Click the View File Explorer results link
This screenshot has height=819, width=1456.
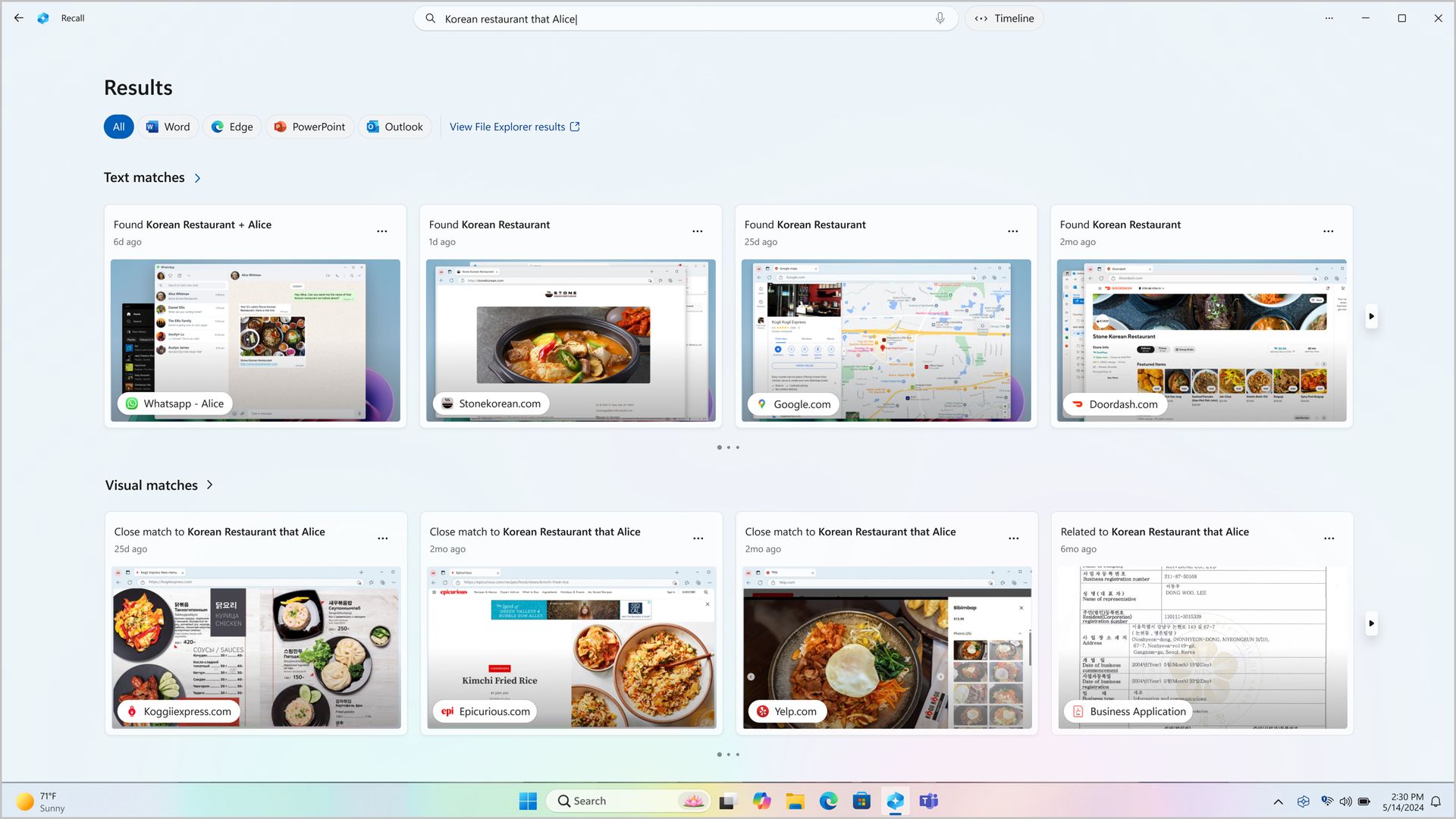(x=514, y=127)
